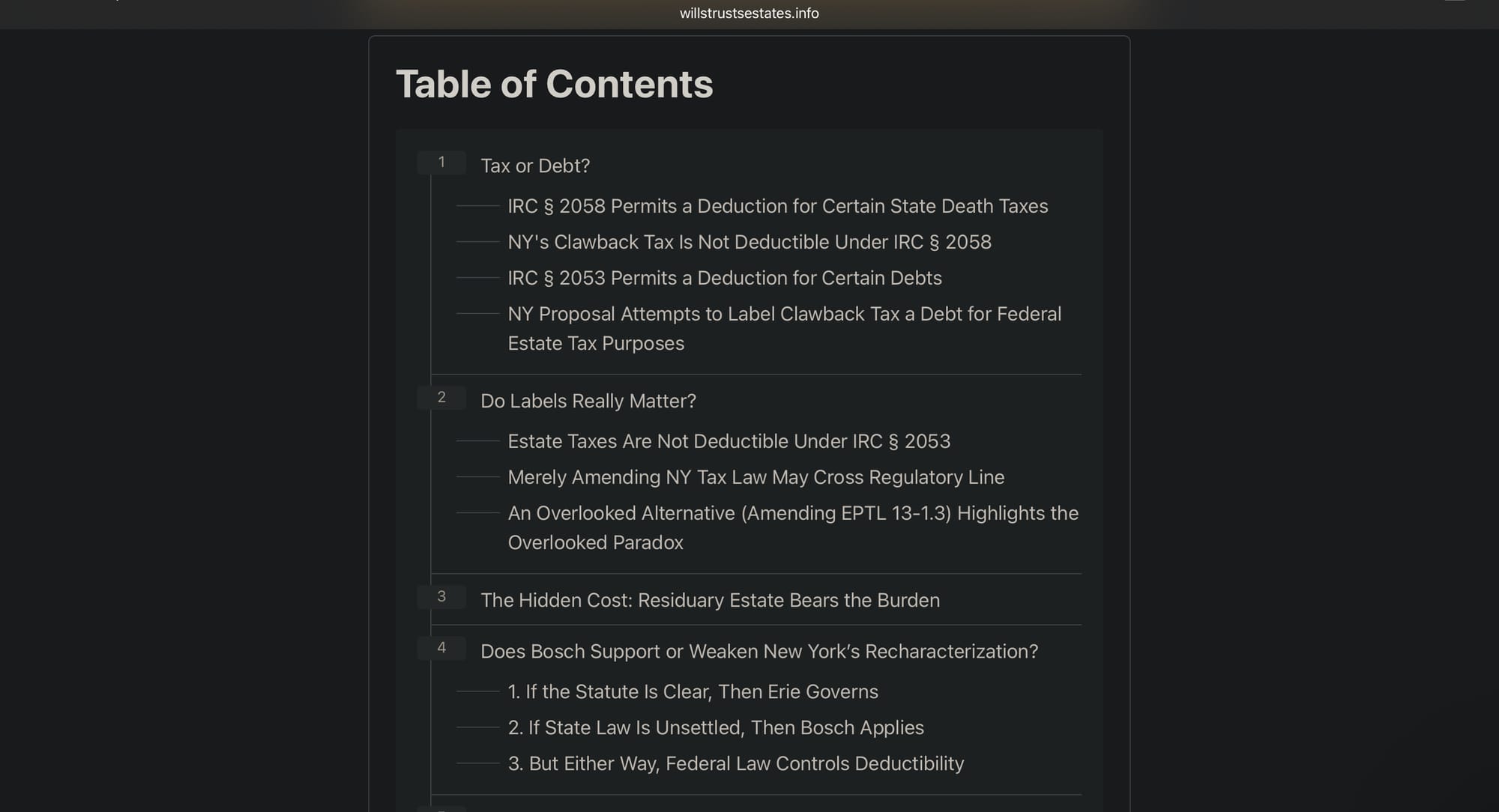Open the Bosch recharacterization section heading
This screenshot has width=1499, height=812.
click(x=760, y=652)
